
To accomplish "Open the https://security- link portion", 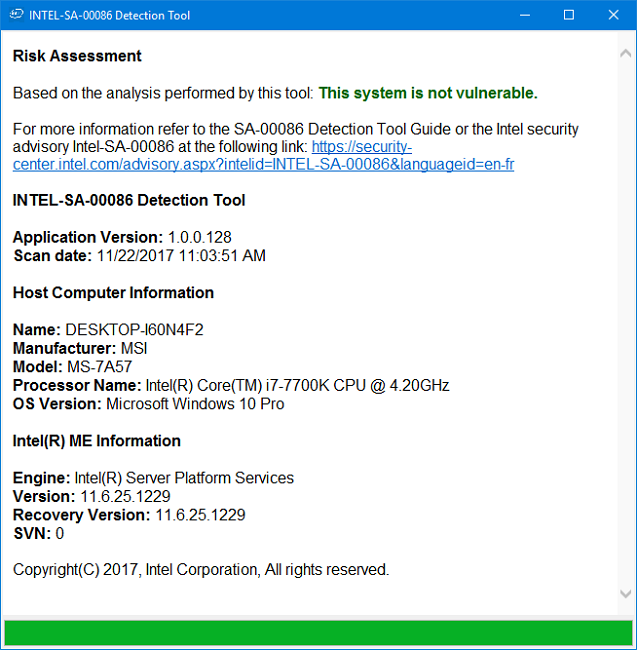I will (x=361, y=147).
